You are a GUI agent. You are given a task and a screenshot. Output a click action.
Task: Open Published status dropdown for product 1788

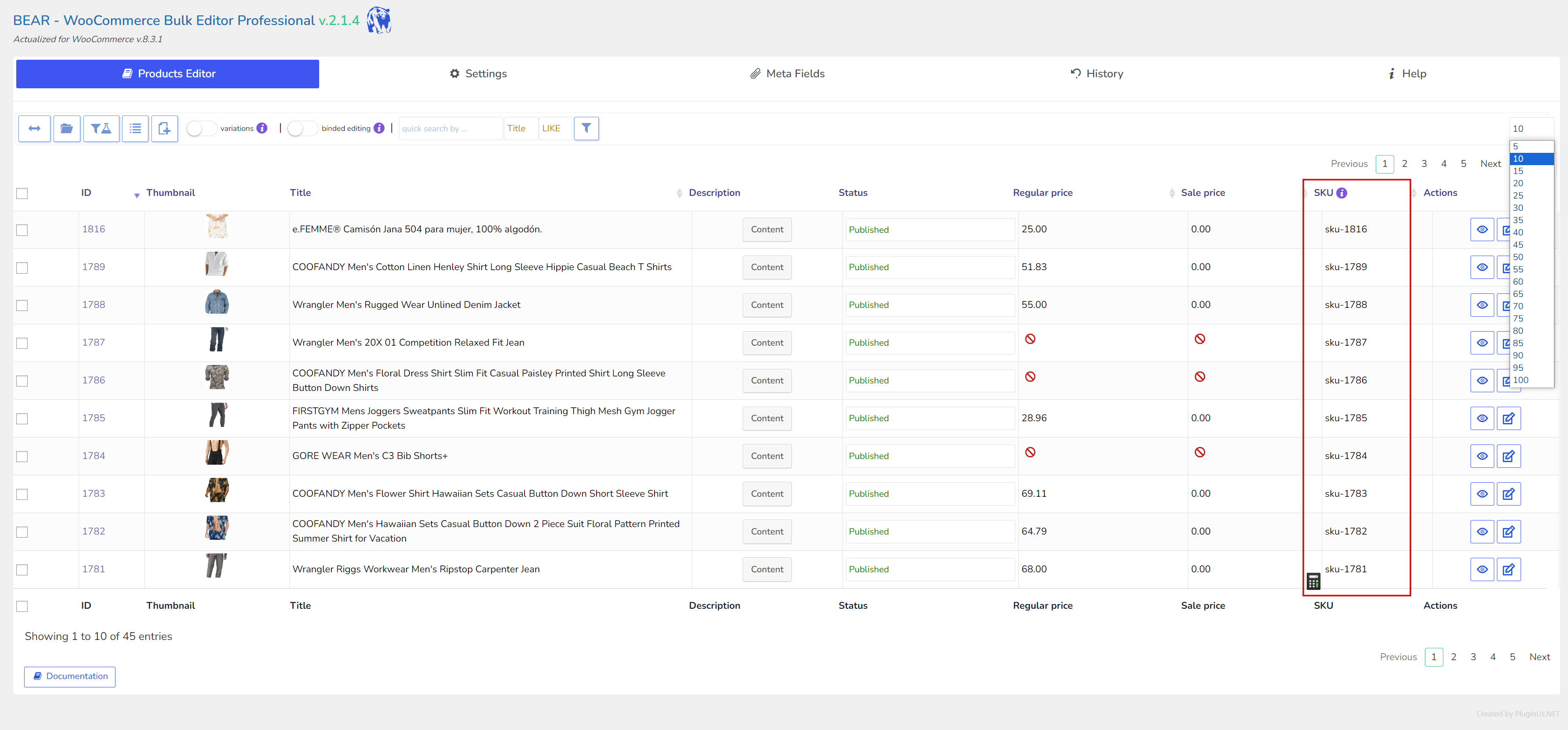(929, 305)
